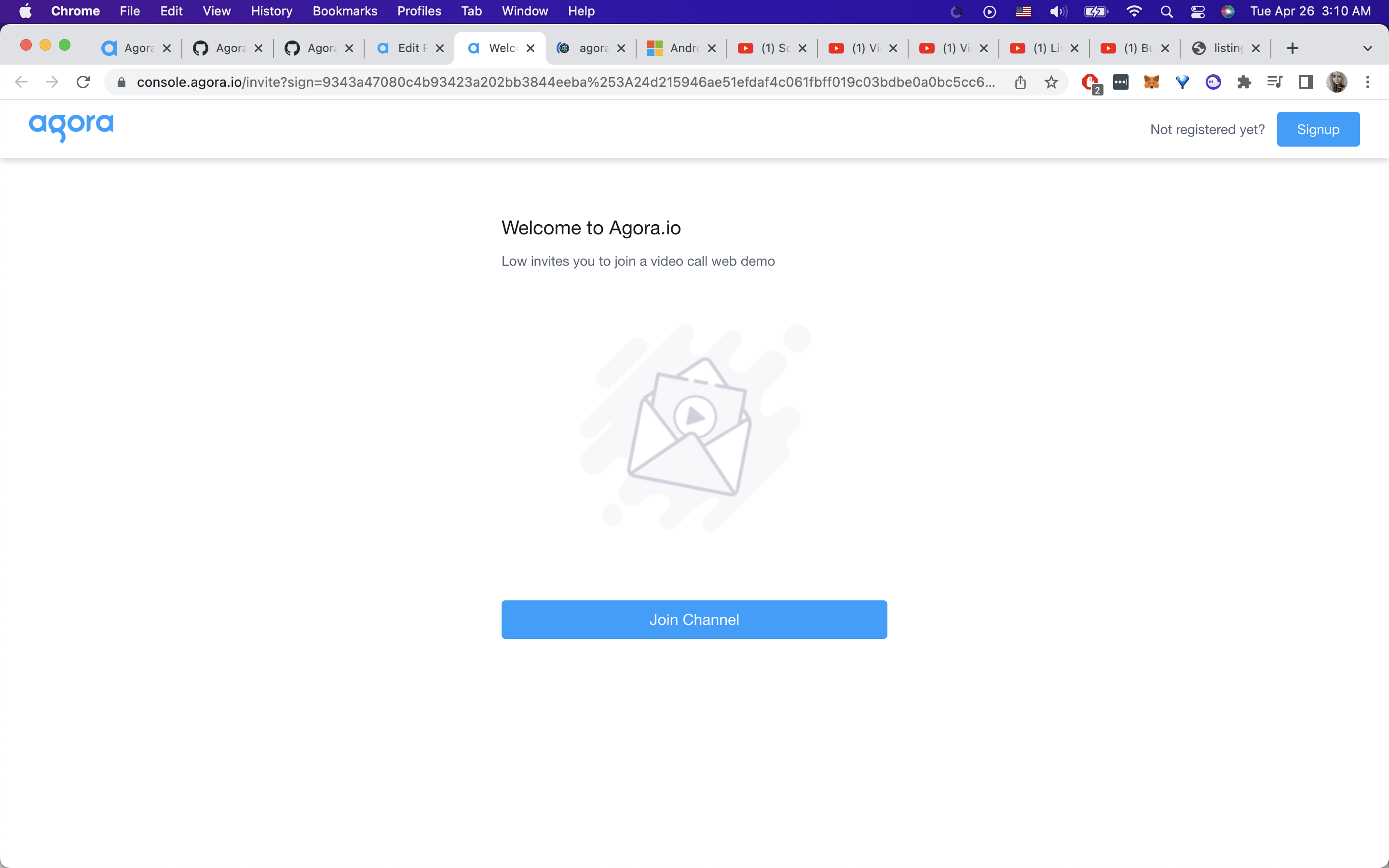Image resolution: width=1389 pixels, height=868 pixels.
Task: Click the Chrome profile avatar
Action: click(x=1337, y=82)
